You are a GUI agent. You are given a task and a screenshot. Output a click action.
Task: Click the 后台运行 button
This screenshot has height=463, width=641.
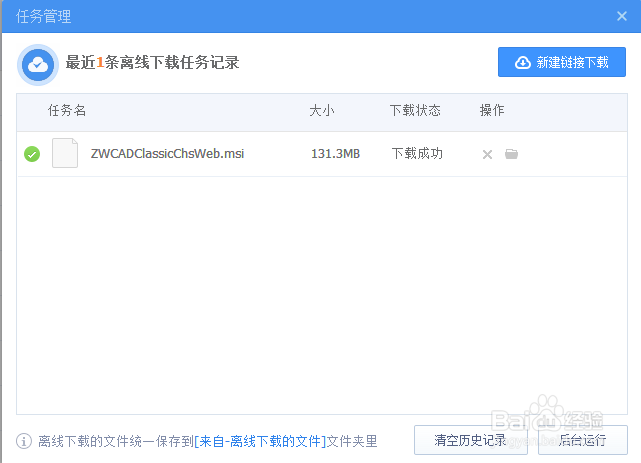[x=583, y=440]
